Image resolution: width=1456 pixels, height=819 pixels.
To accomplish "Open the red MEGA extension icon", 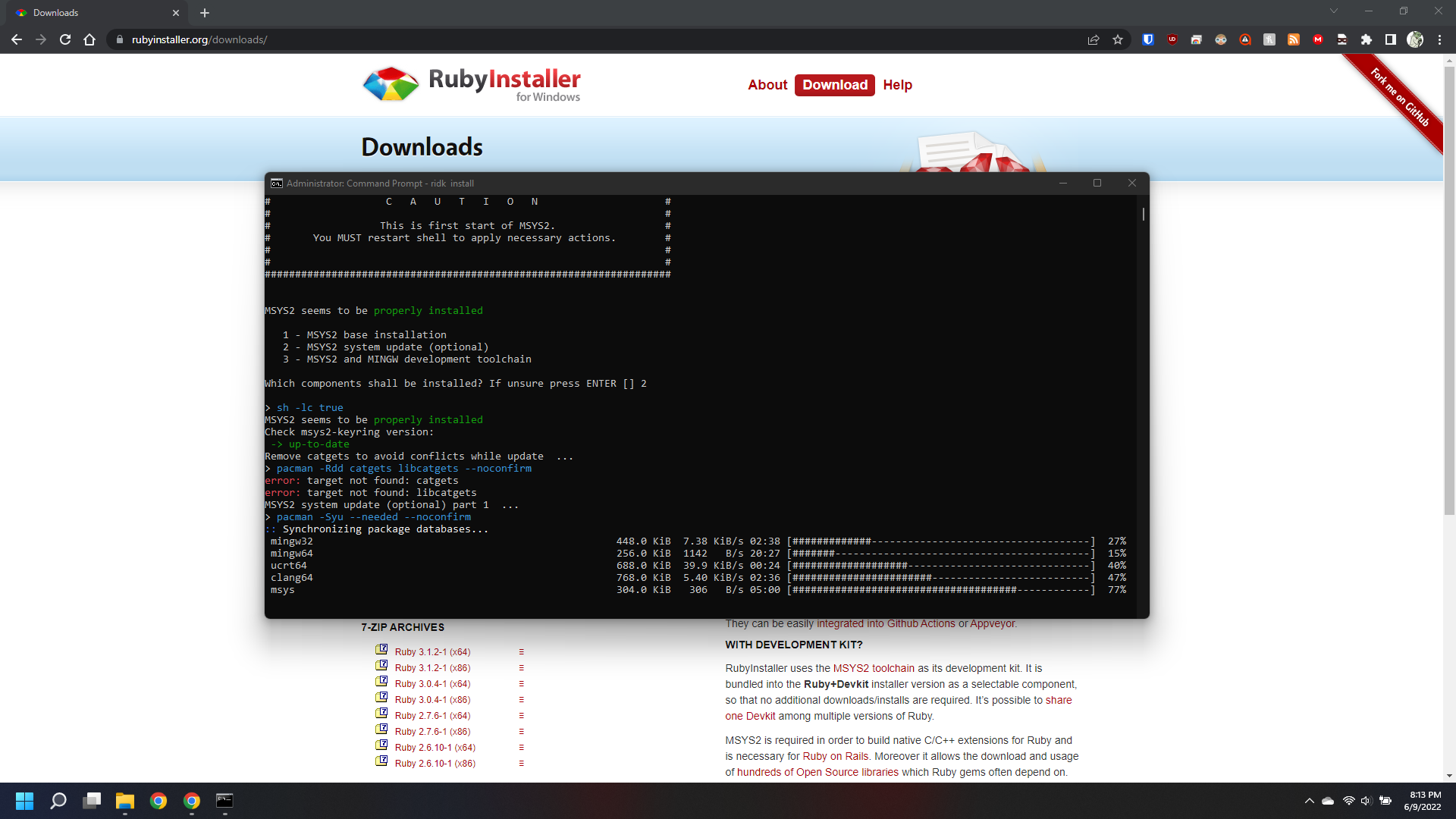I will click(x=1318, y=39).
